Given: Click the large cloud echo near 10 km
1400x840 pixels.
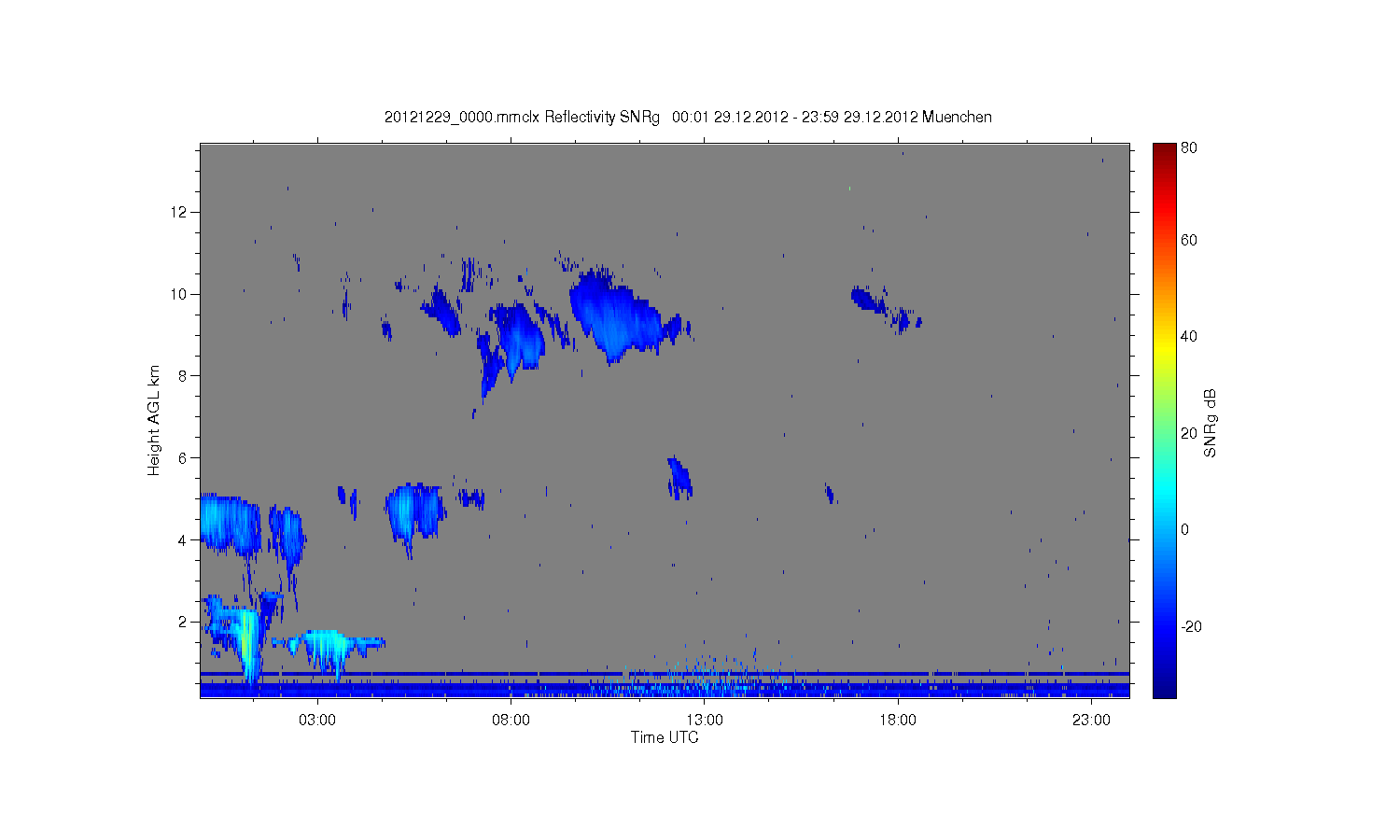Looking at the screenshot, I should (616, 315).
